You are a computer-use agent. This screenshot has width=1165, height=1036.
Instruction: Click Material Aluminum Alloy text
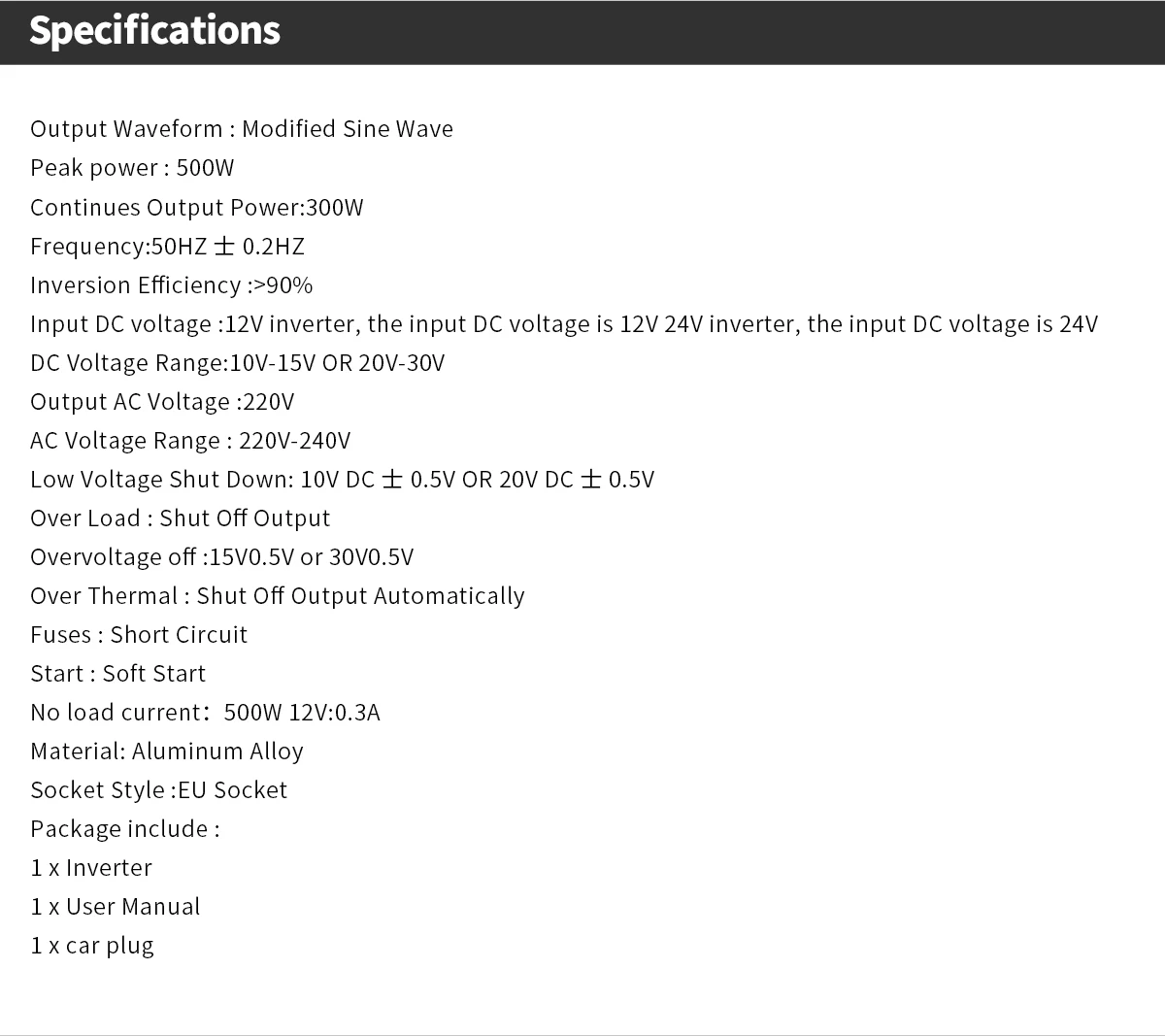click(167, 752)
